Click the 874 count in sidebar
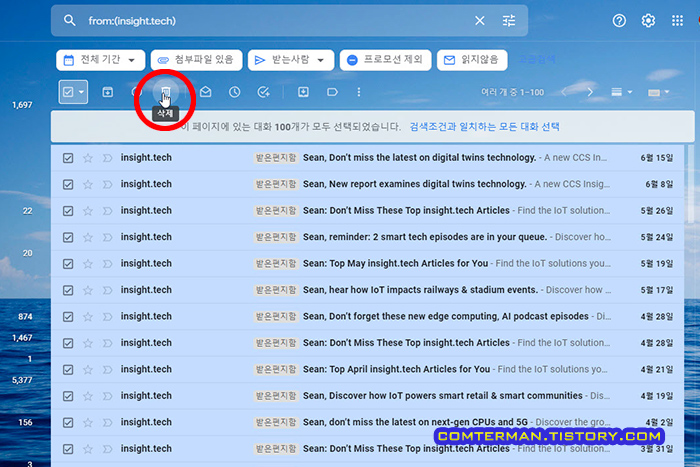Viewport: 700px width, 467px height. coord(25,317)
